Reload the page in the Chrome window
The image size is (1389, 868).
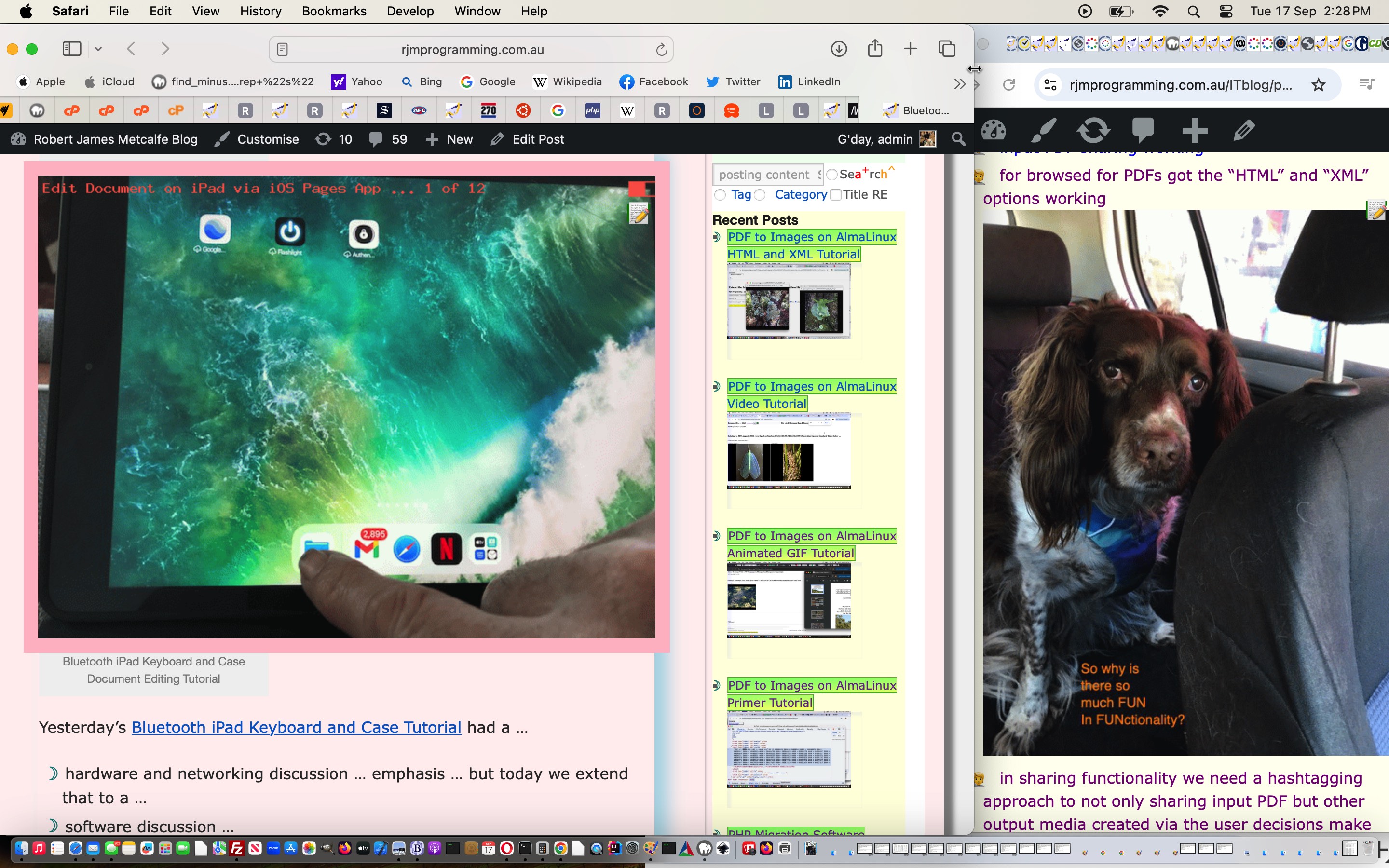pyautogui.click(x=1008, y=85)
